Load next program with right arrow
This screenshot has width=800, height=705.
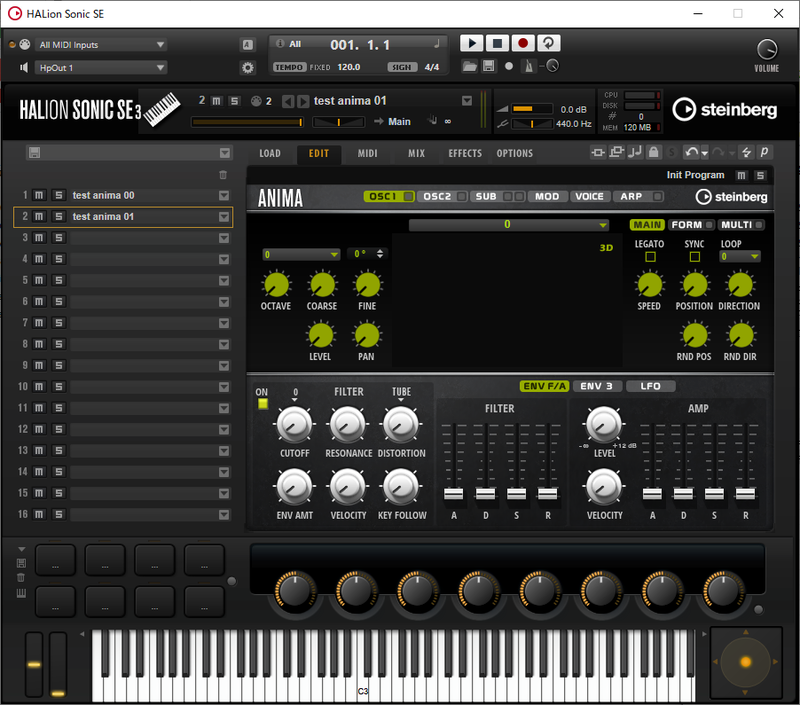click(x=303, y=102)
